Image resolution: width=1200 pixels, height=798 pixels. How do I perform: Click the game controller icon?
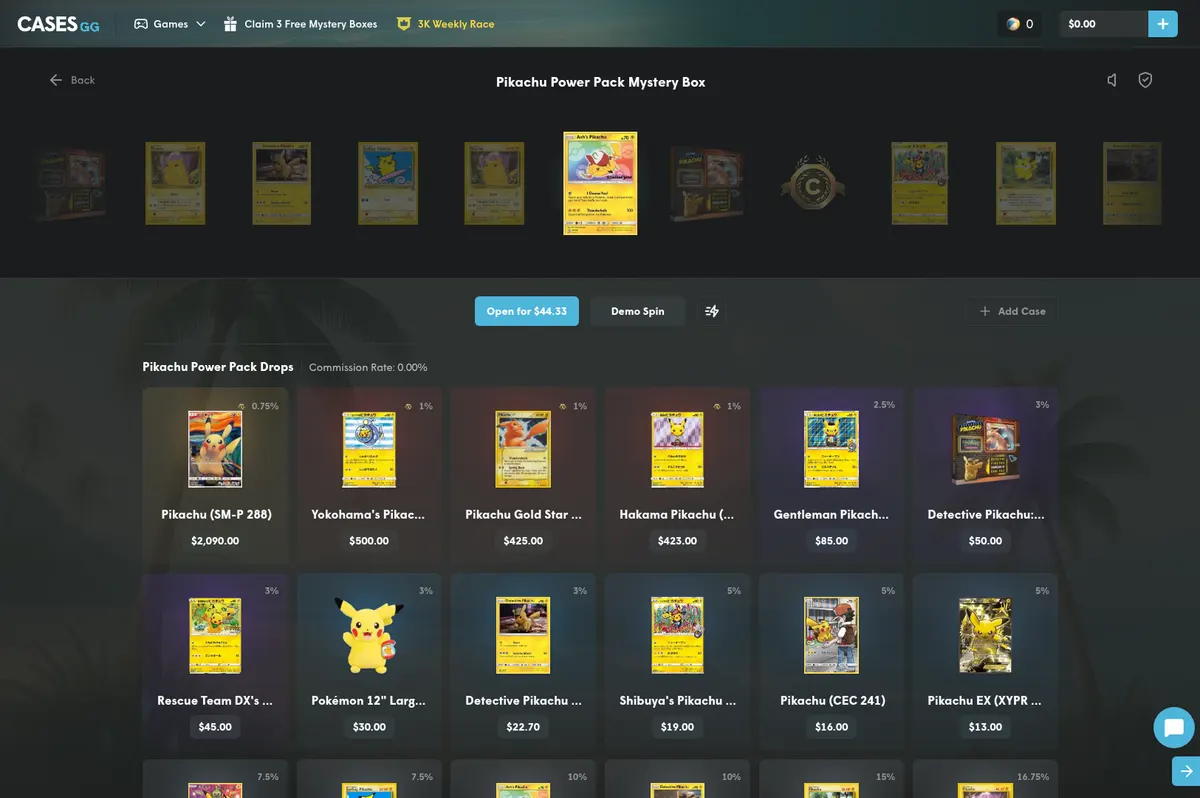141,24
